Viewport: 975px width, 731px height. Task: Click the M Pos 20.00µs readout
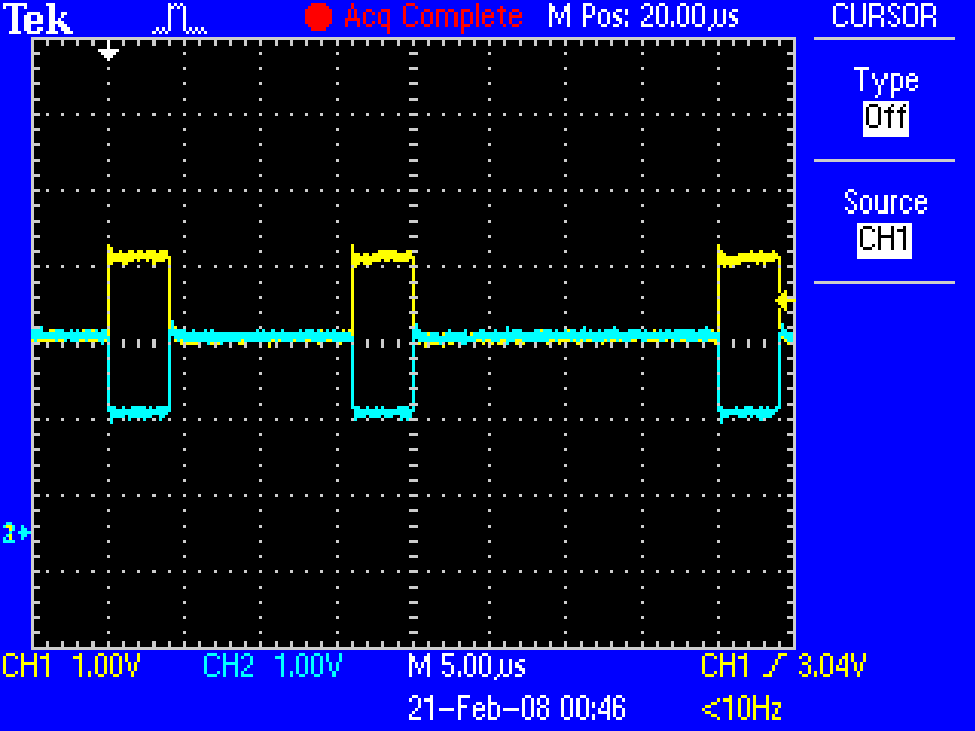pyautogui.click(x=644, y=17)
